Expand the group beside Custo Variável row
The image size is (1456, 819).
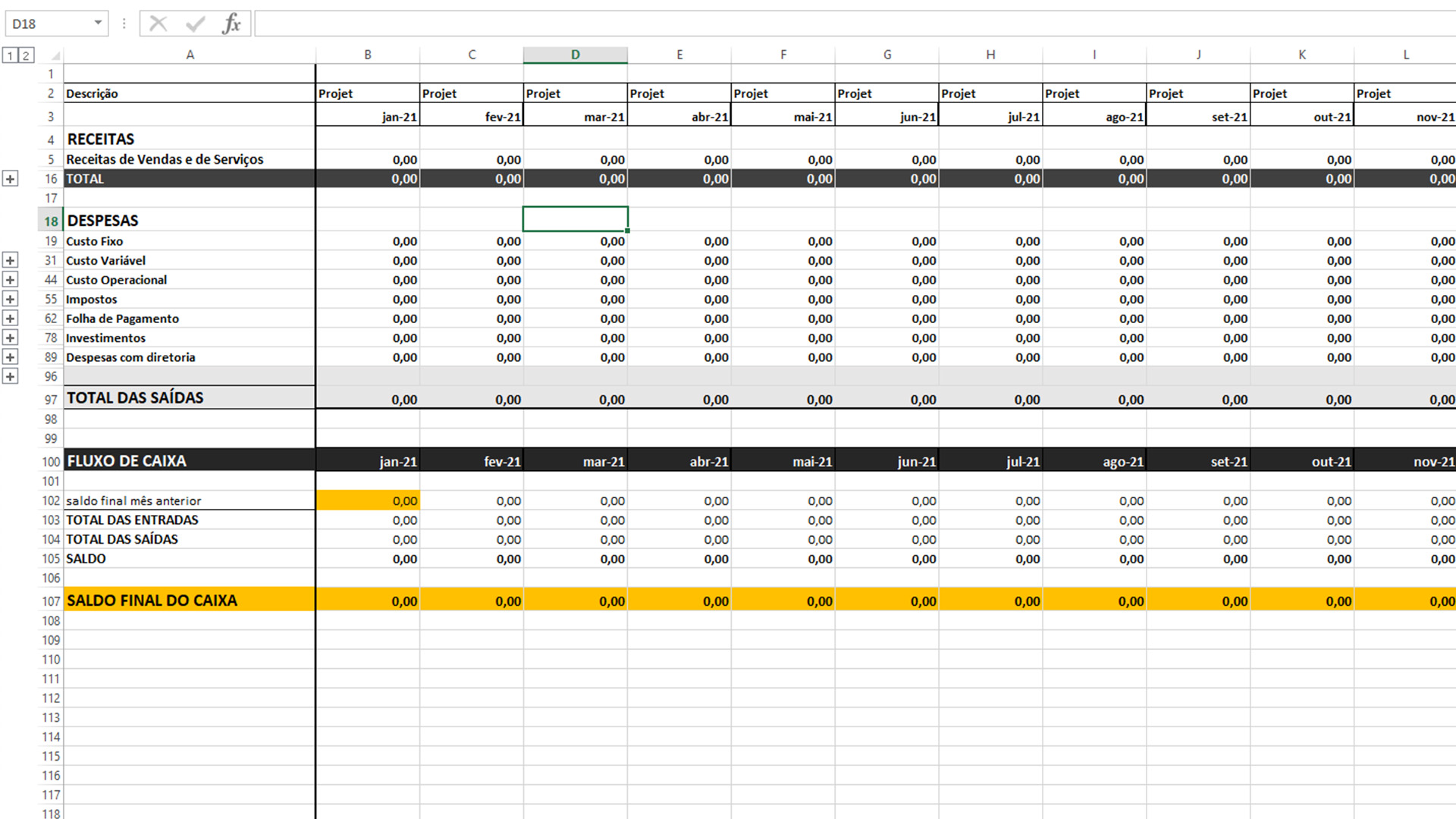click(x=10, y=261)
